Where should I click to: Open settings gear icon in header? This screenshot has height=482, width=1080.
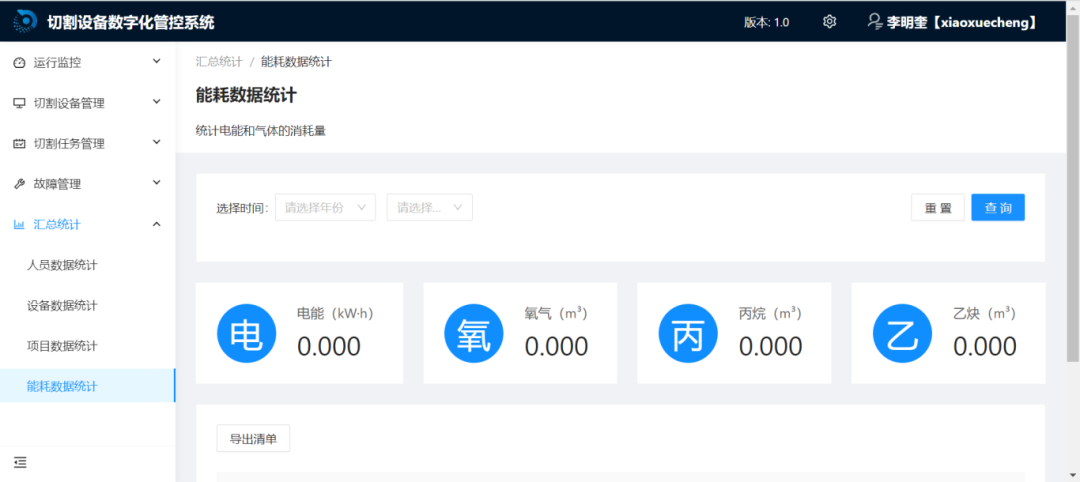pyautogui.click(x=829, y=22)
